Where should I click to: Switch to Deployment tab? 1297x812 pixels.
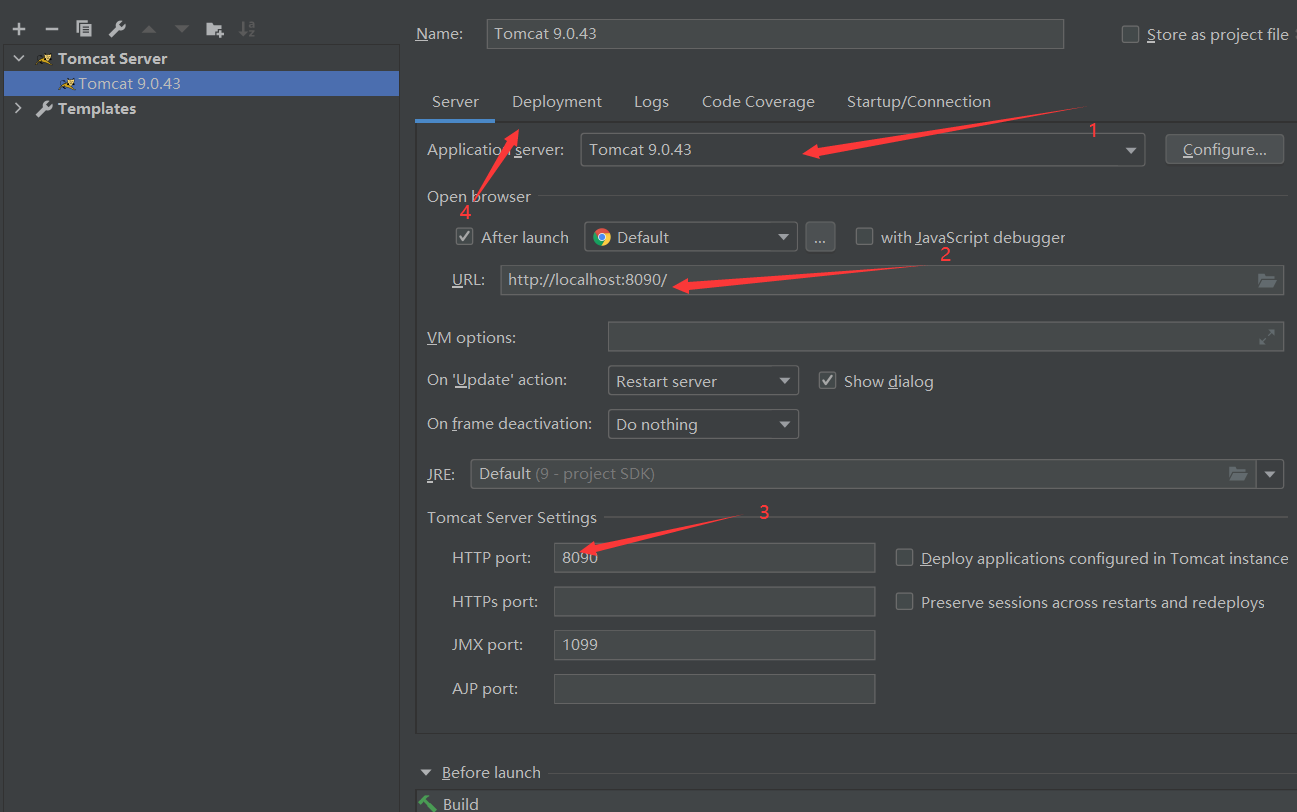coord(557,102)
